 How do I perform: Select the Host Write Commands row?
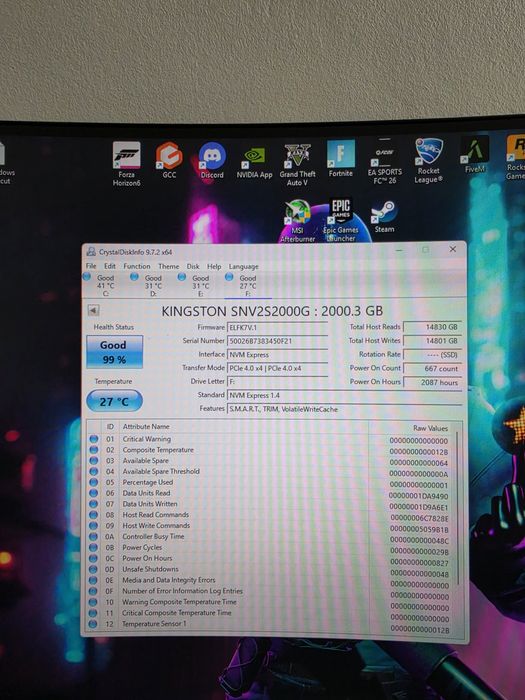pyautogui.click(x=270, y=526)
